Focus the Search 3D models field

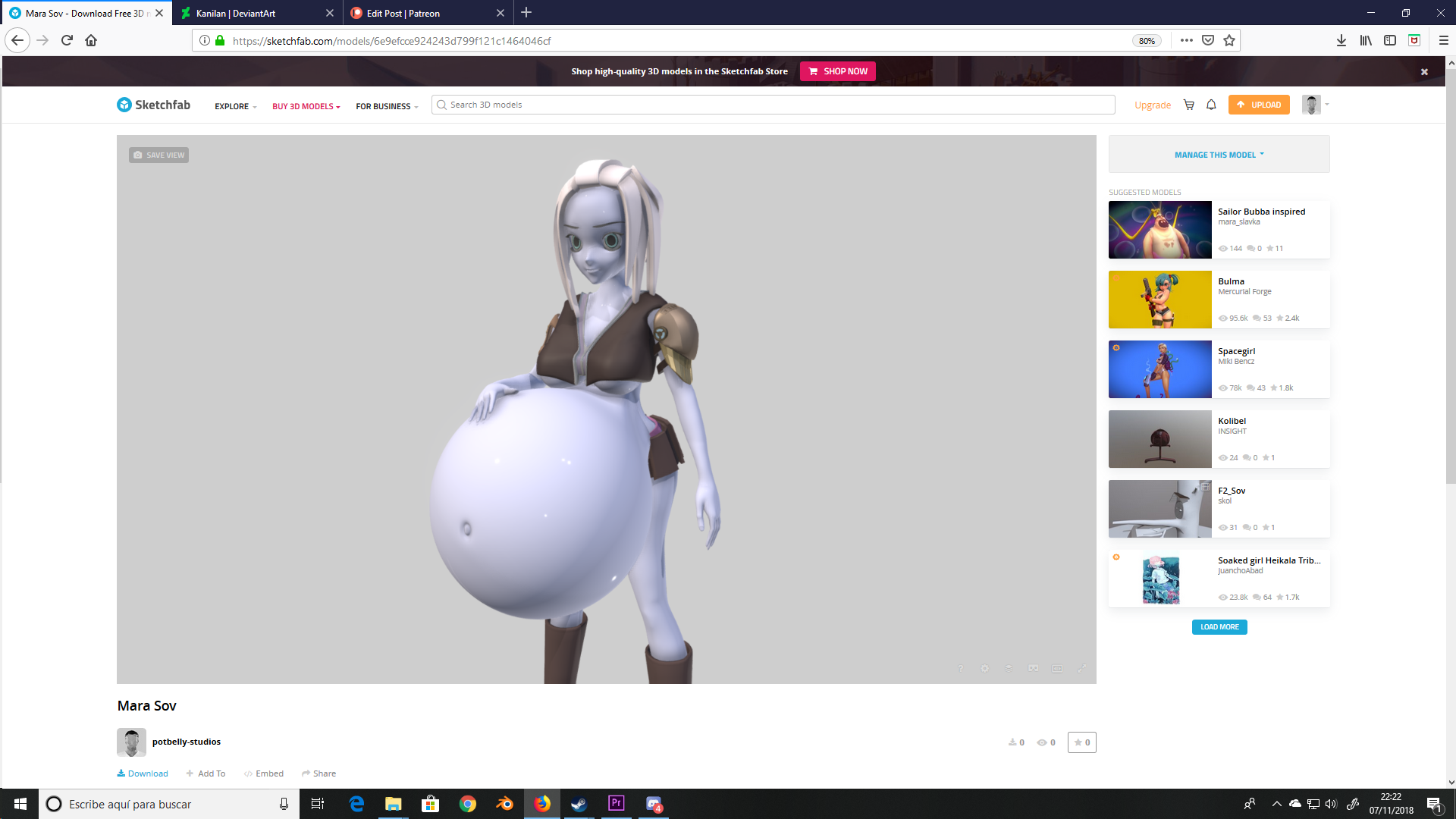[x=773, y=105]
